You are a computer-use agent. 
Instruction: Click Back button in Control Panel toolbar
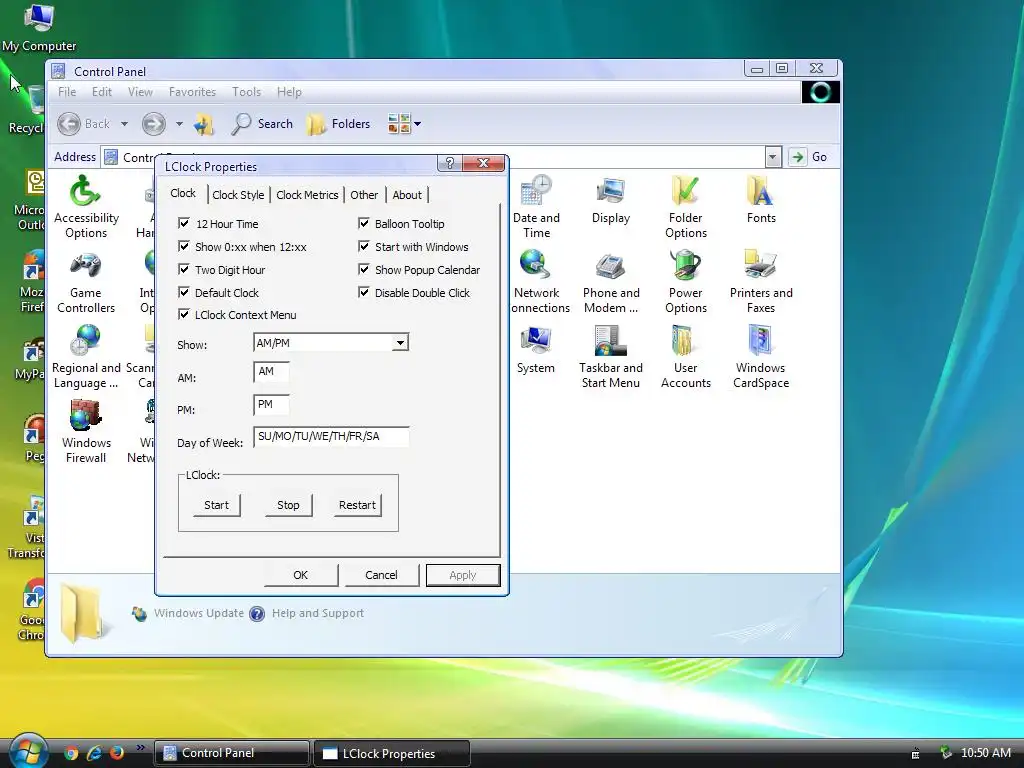84,123
